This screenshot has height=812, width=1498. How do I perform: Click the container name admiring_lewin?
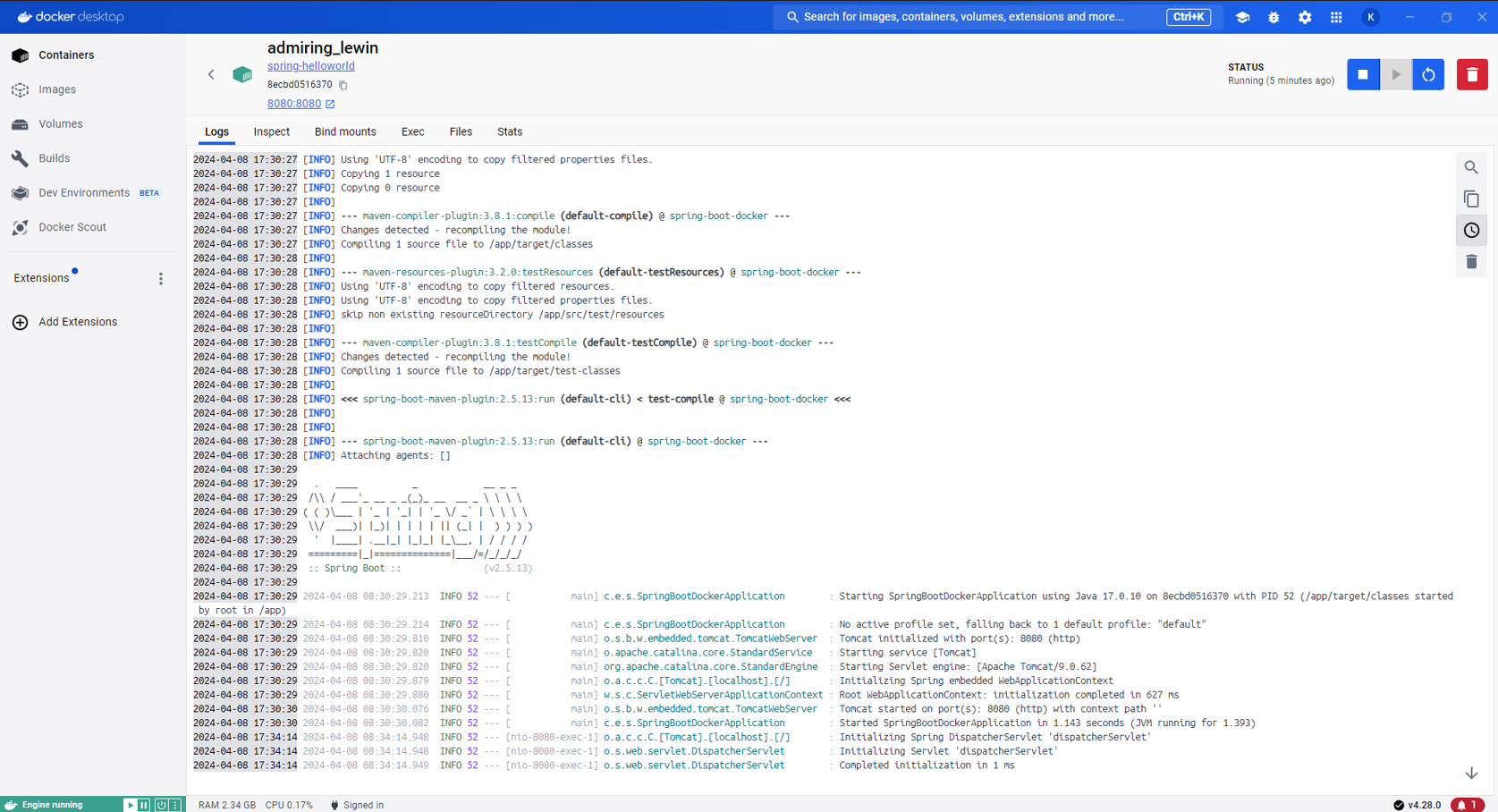323,48
